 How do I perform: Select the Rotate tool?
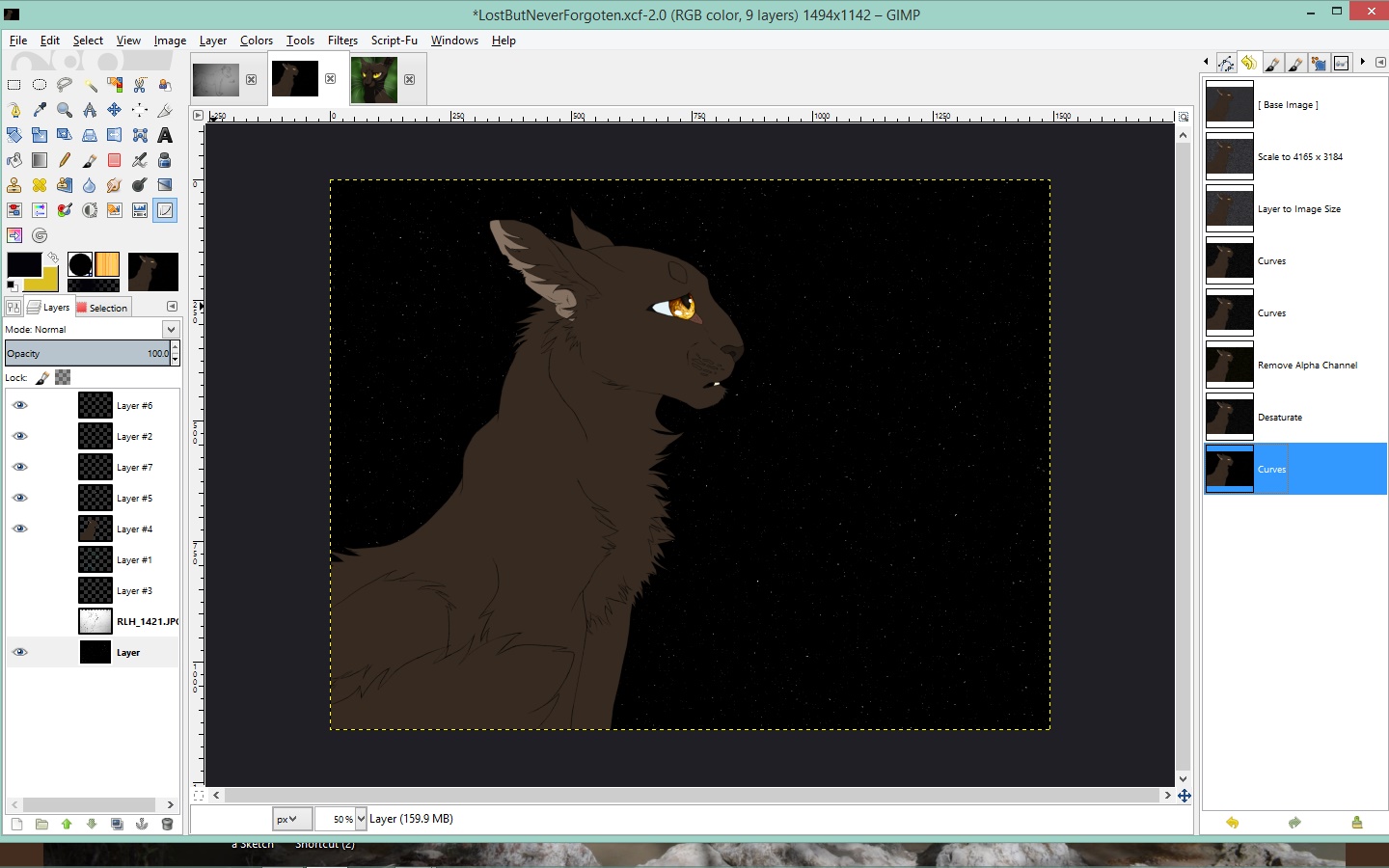(x=14, y=135)
